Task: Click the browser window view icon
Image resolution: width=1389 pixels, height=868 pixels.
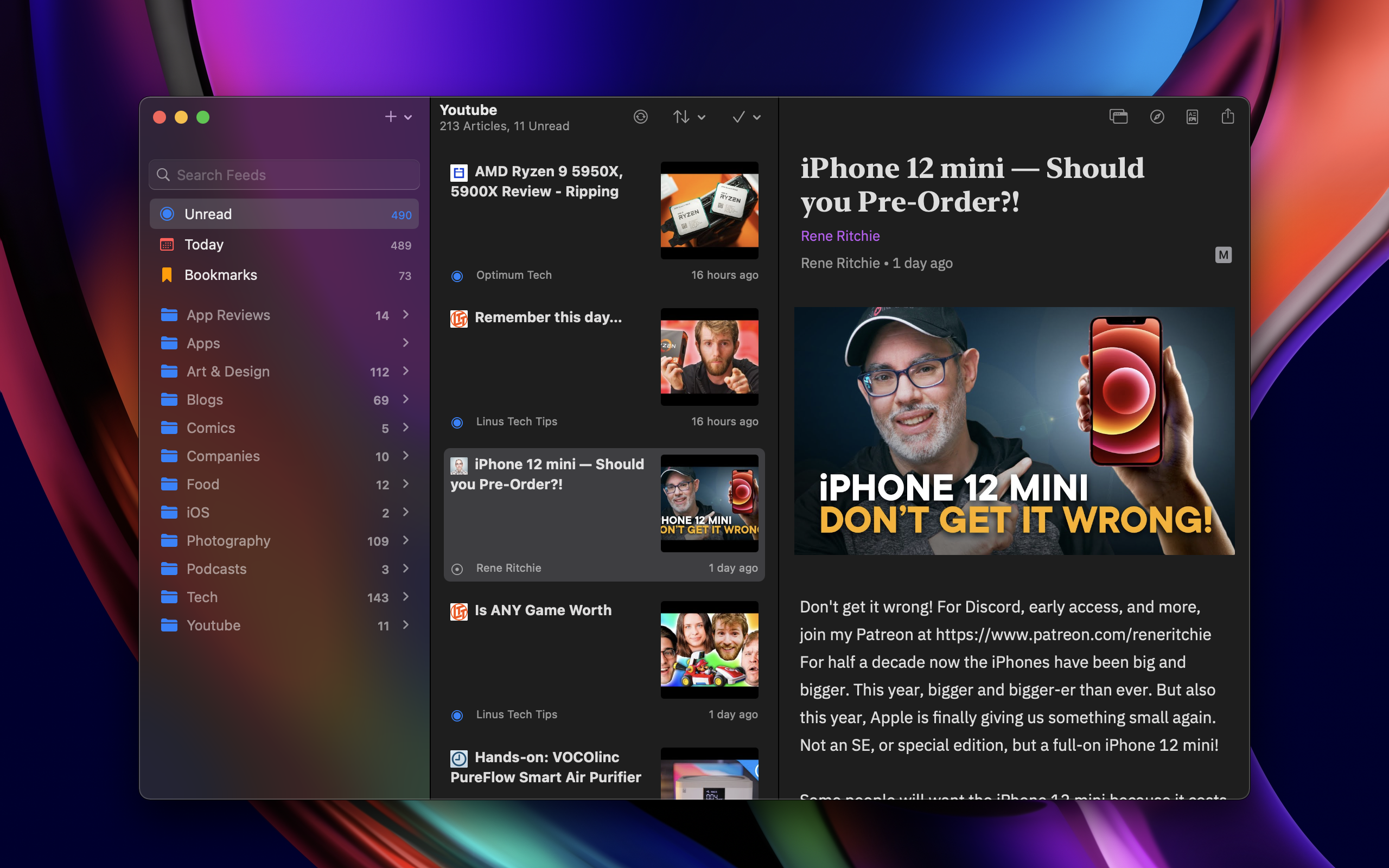Action: pyautogui.click(x=1118, y=117)
